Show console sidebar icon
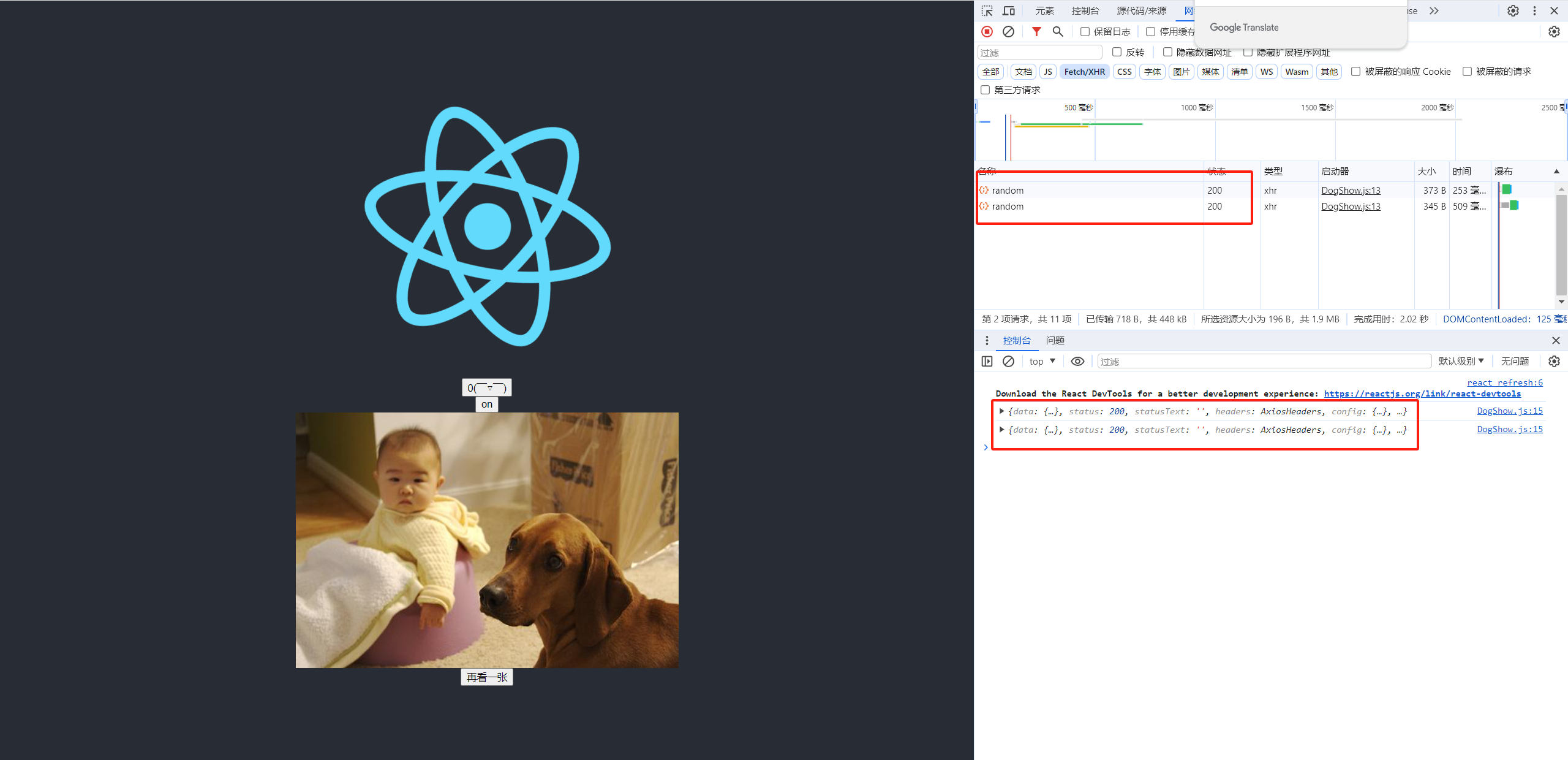The image size is (1568, 760). pos(987,361)
